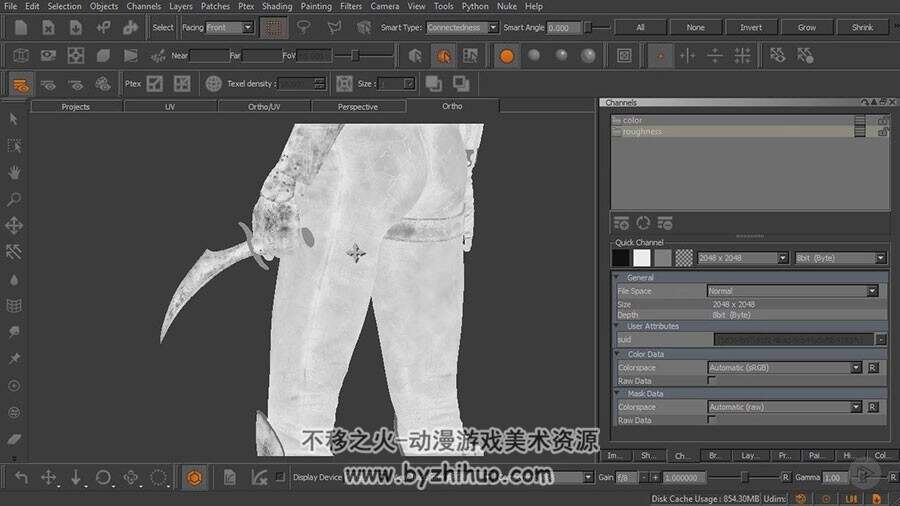Click the new project file icon
Image resolution: width=900 pixels, height=506 pixels.
(21, 27)
